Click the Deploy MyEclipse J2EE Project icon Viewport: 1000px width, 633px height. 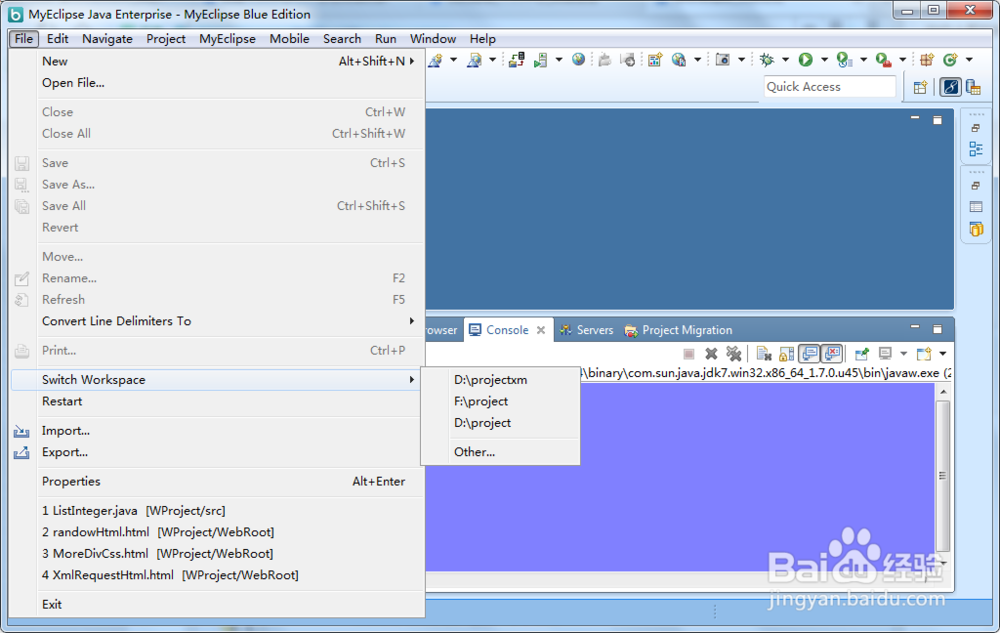(517, 60)
